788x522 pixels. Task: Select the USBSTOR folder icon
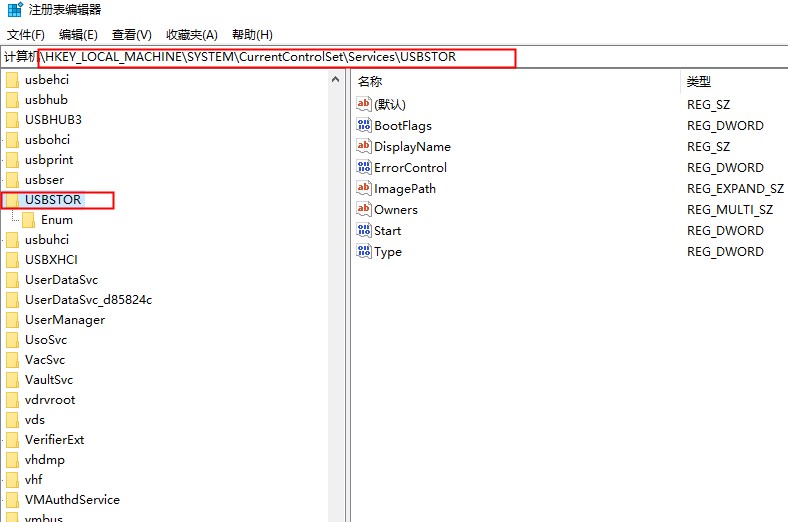click(13, 200)
